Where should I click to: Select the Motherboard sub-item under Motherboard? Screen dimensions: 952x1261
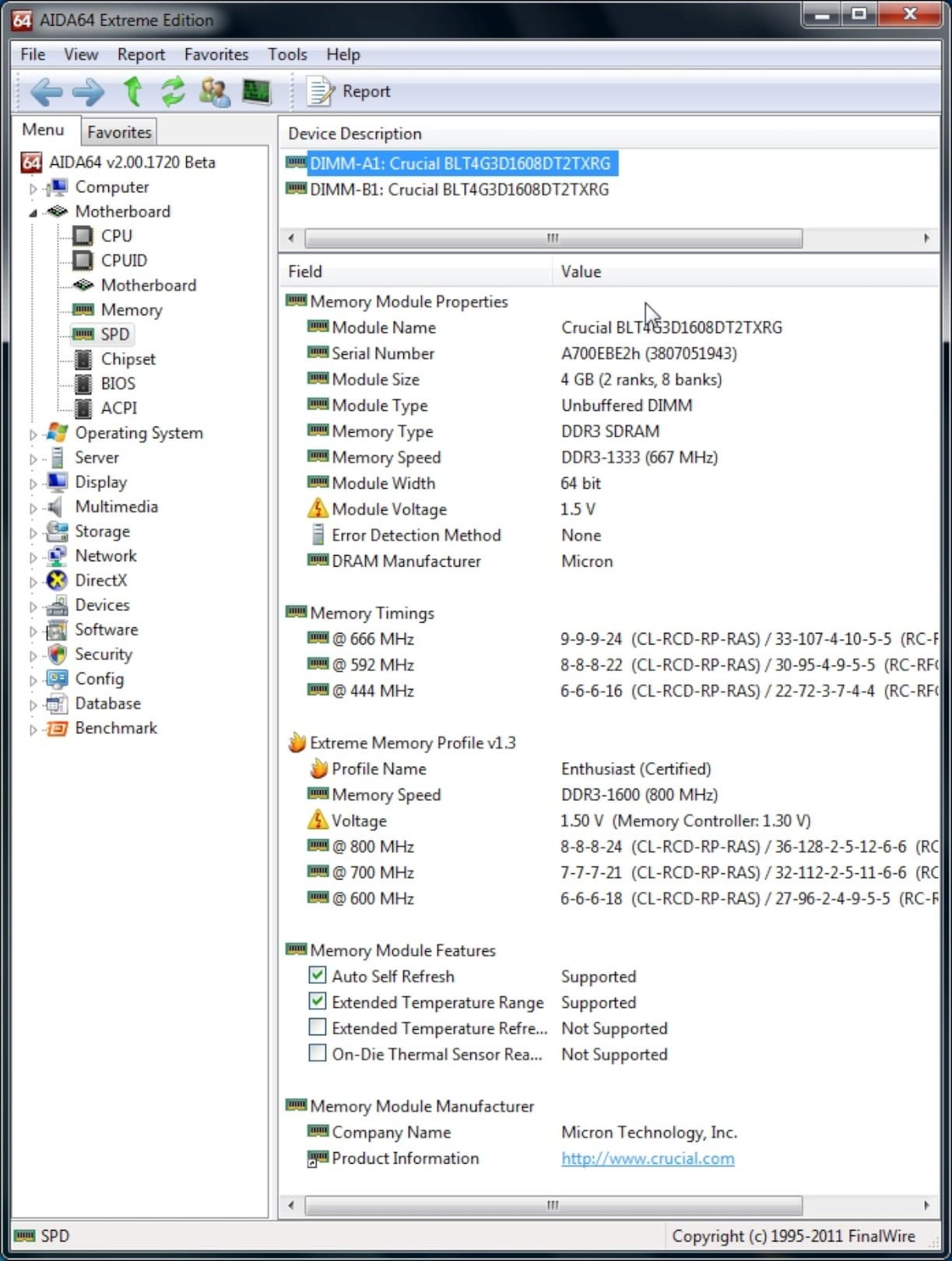148,286
